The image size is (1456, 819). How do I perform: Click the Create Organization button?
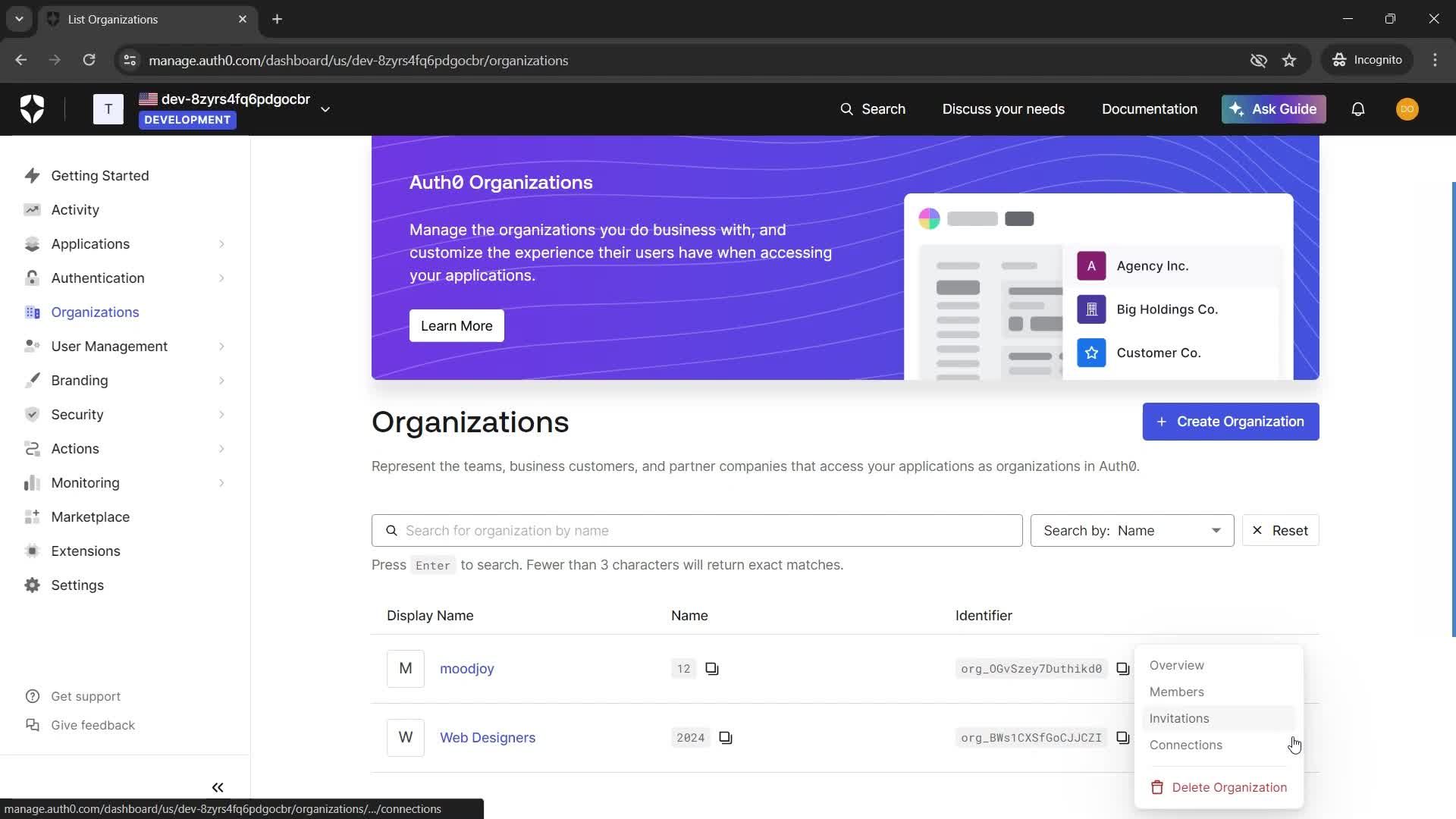click(1231, 422)
